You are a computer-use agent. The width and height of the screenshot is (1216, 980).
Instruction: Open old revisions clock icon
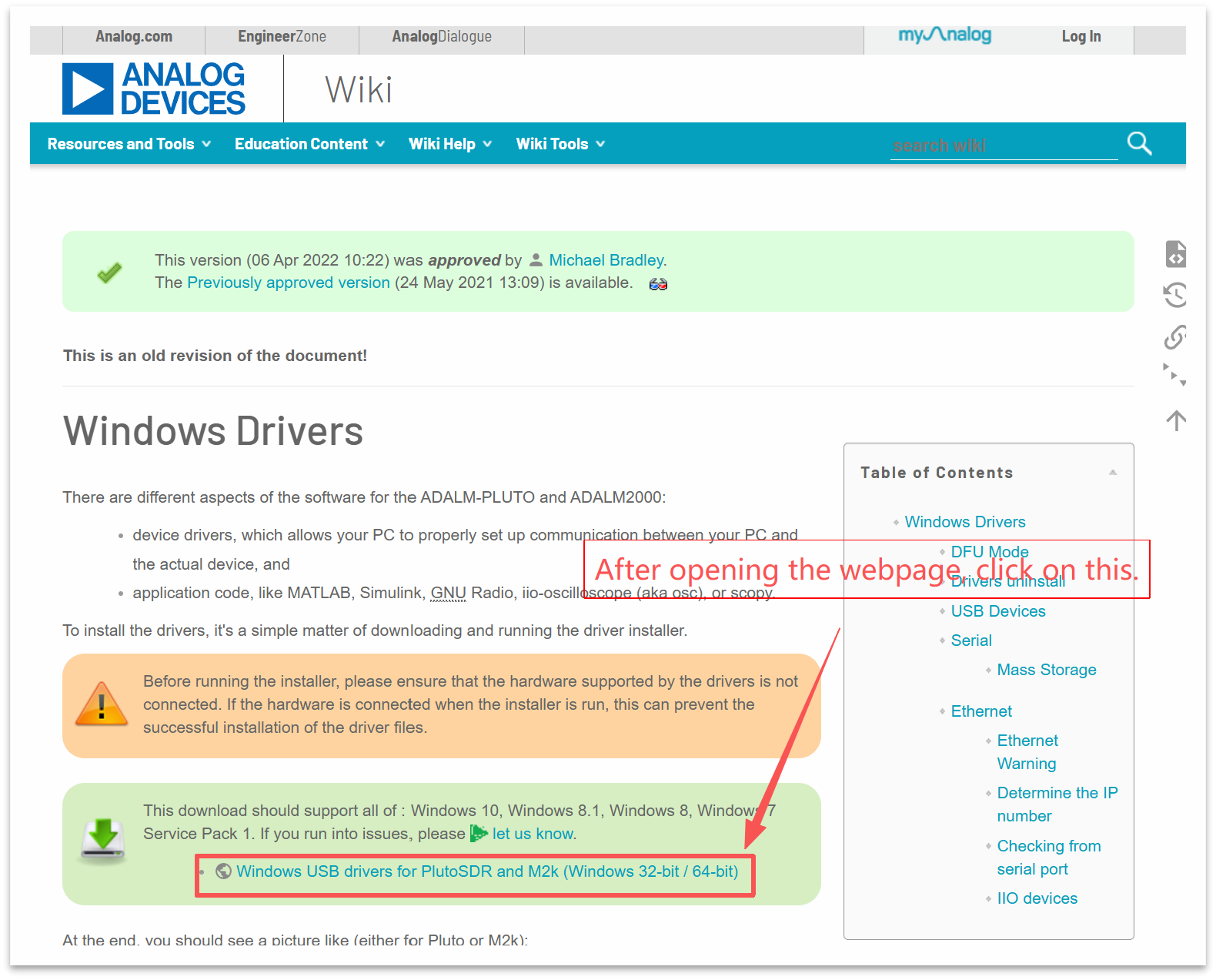point(1175,295)
